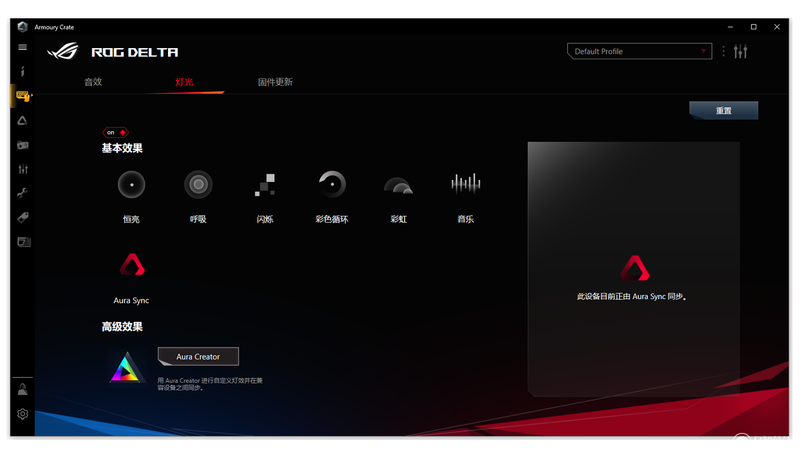Viewport: 800px width, 458px height.
Task: Open the highlighted Devices sidebar icon
Action: 22,95
